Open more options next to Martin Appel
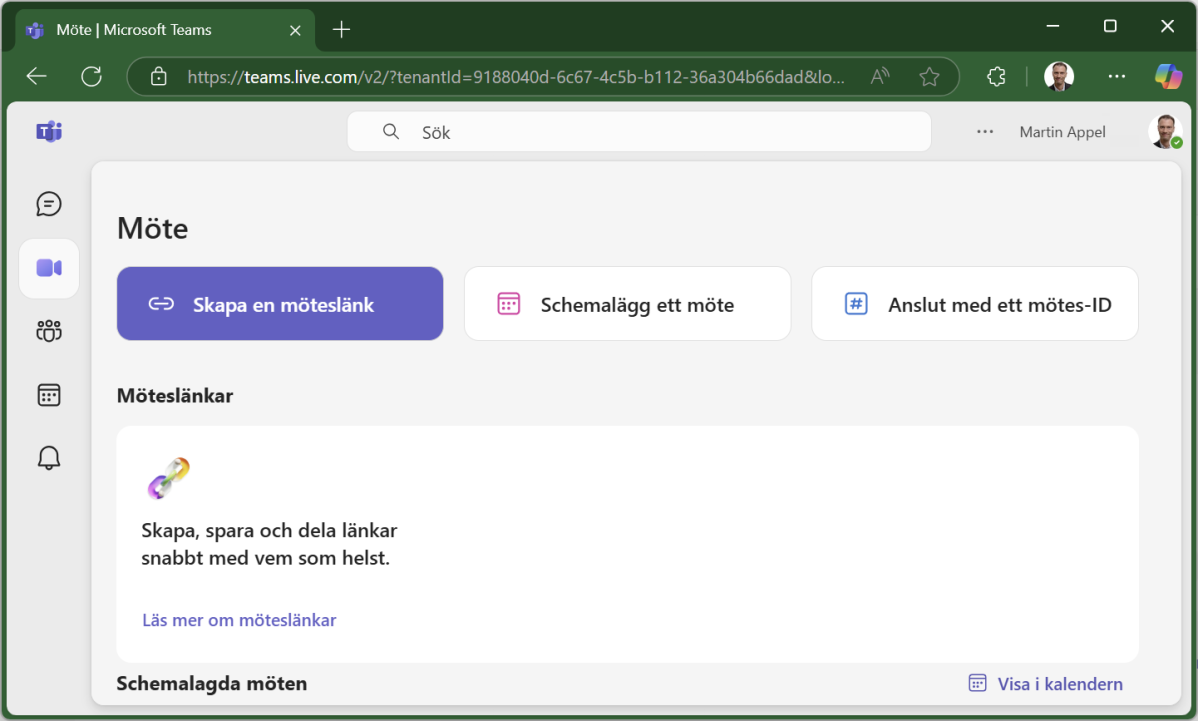The image size is (1198, 721). 985,131
